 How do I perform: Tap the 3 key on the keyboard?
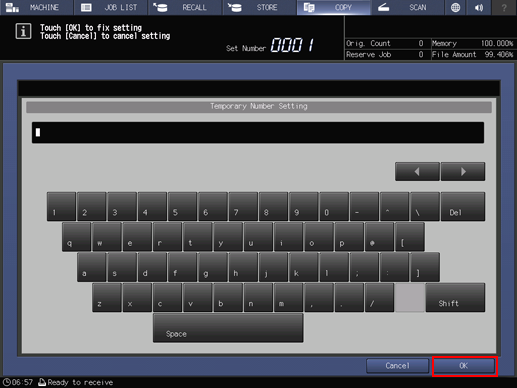coord(122,206)
